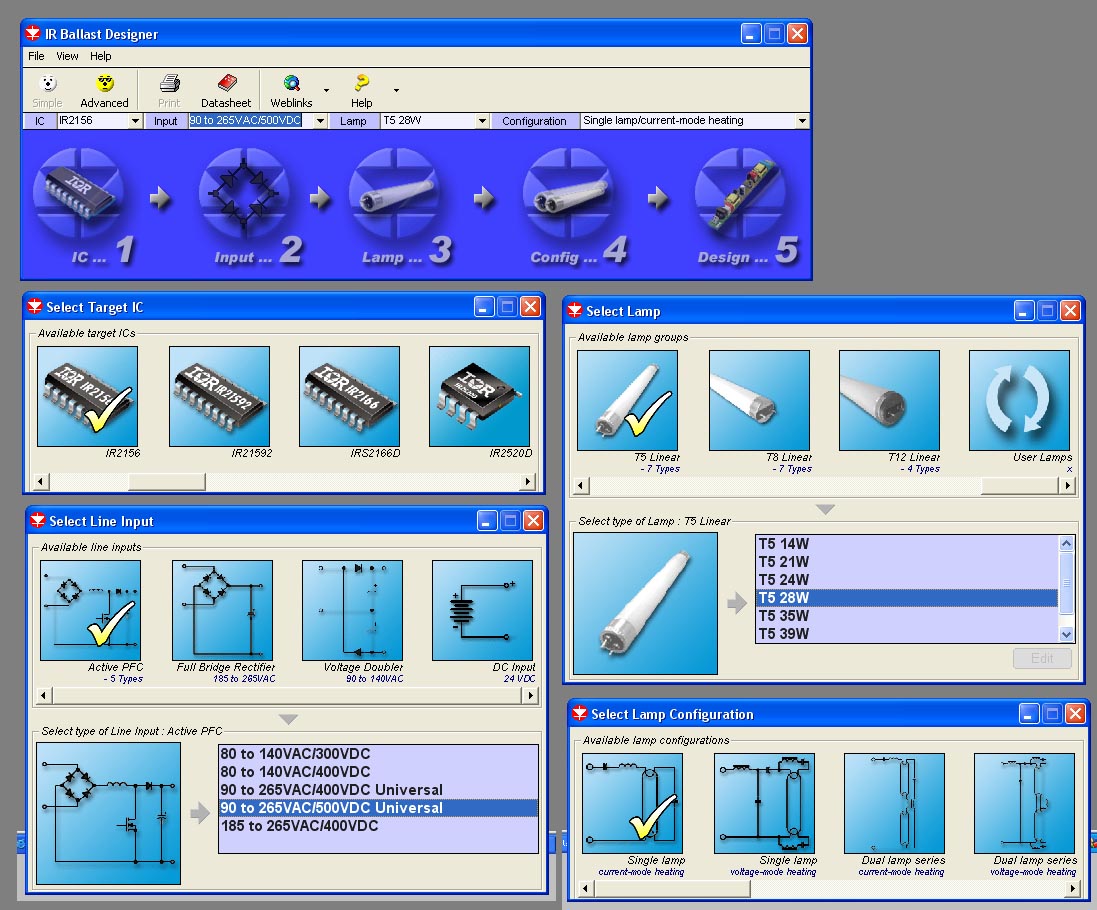The height and width of the screenshot is (910, 1097).
Task: Click the Active PFC circuit preview image
Action: click(x=108, y=813)
